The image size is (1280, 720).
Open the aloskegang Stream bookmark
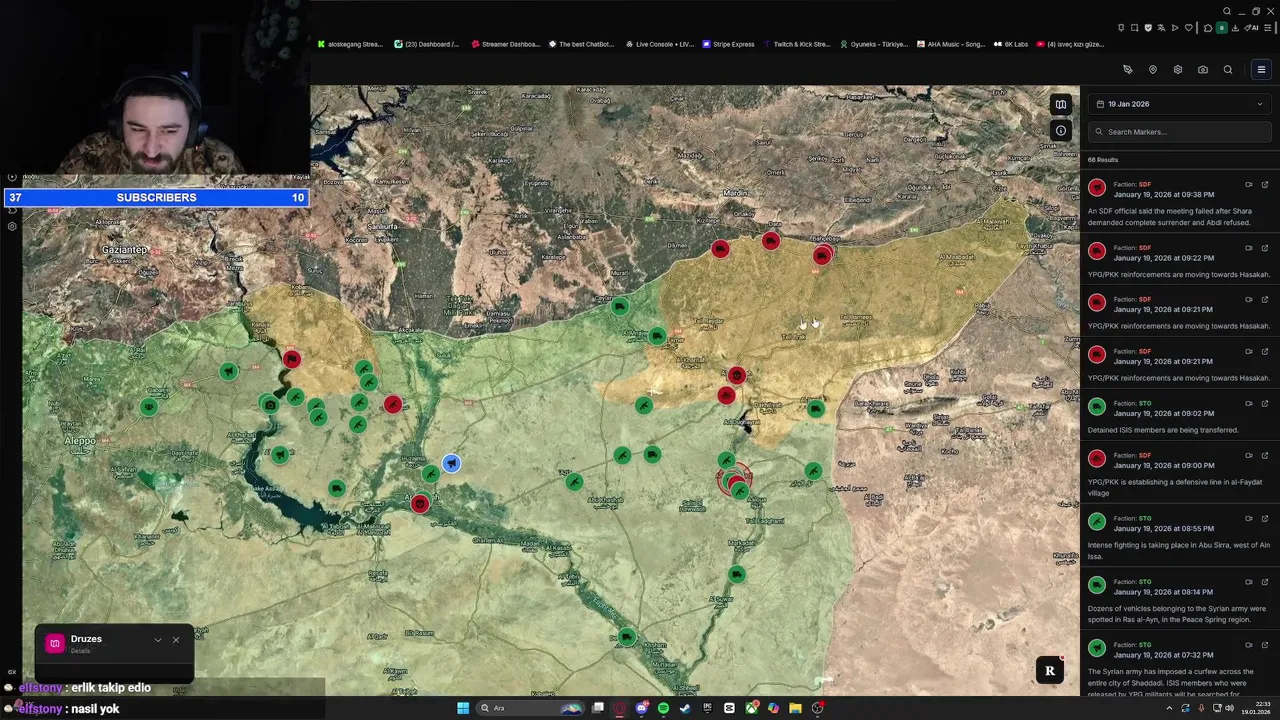tap(350, 44)
